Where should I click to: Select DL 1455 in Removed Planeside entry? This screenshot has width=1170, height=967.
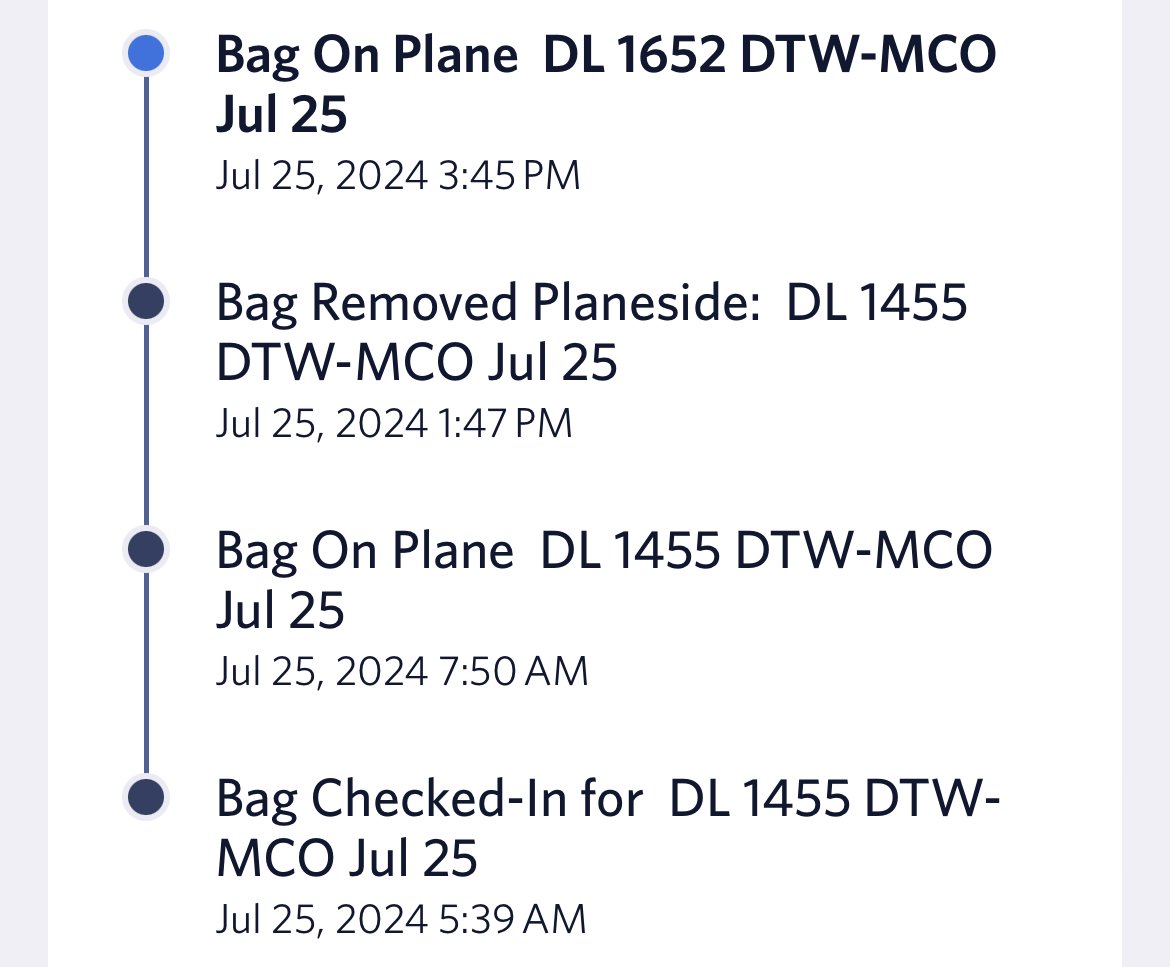877,302
